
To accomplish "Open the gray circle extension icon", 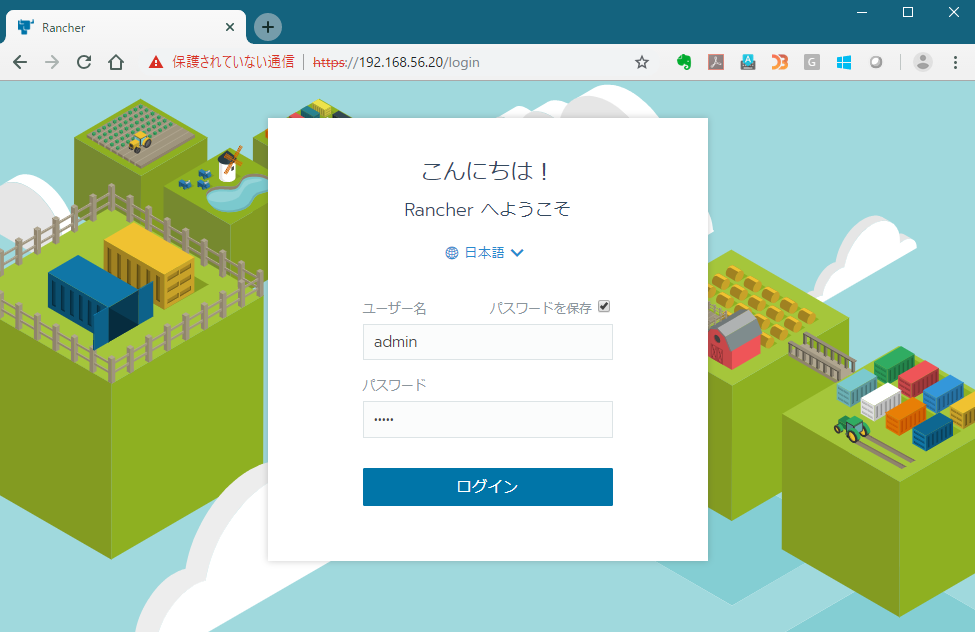I will coord(876,62).
